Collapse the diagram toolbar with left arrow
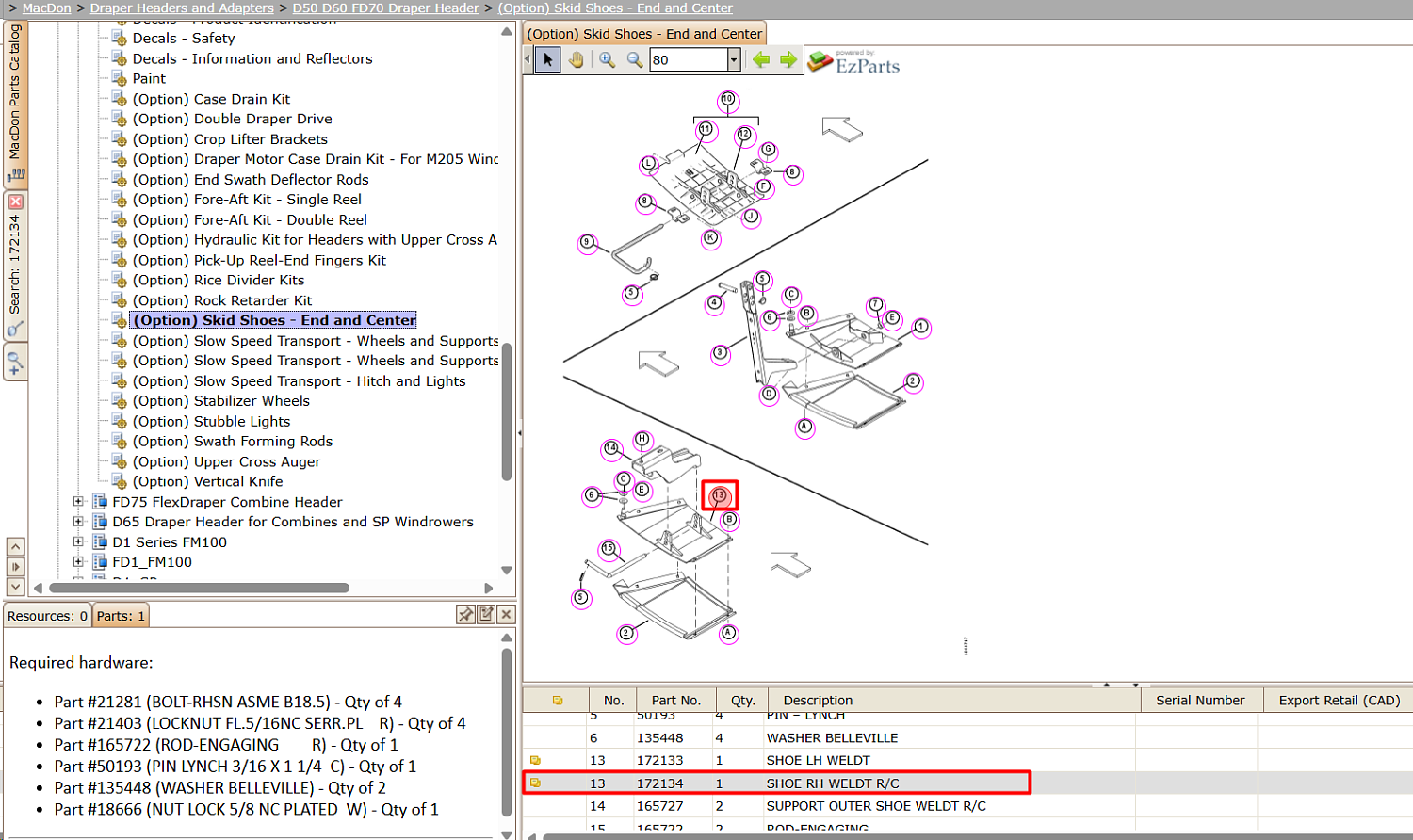Image resolution: width=1413 pixels, height=840 pixels. click(x=528, y=60)
